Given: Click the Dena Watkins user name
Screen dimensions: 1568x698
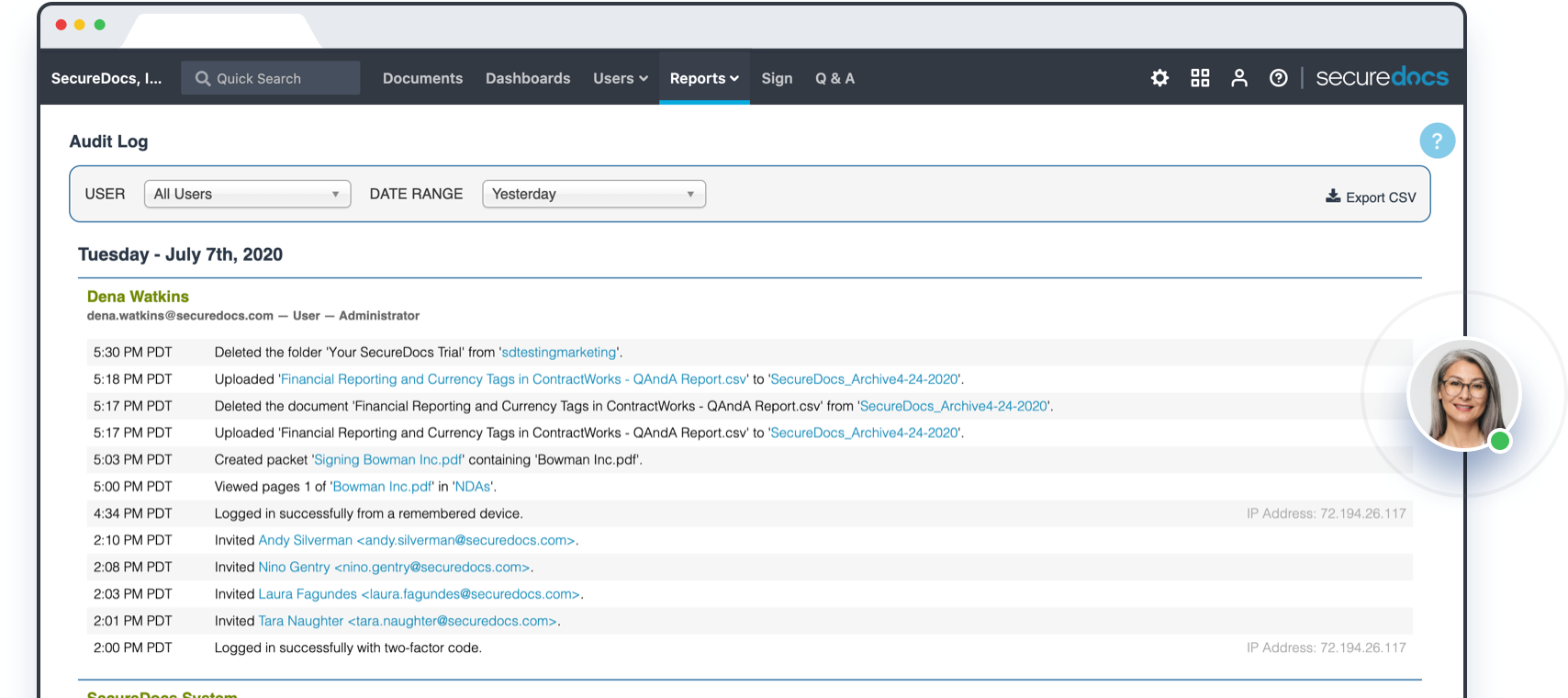Looking at the screenshot, I should [x=138, y=297].
